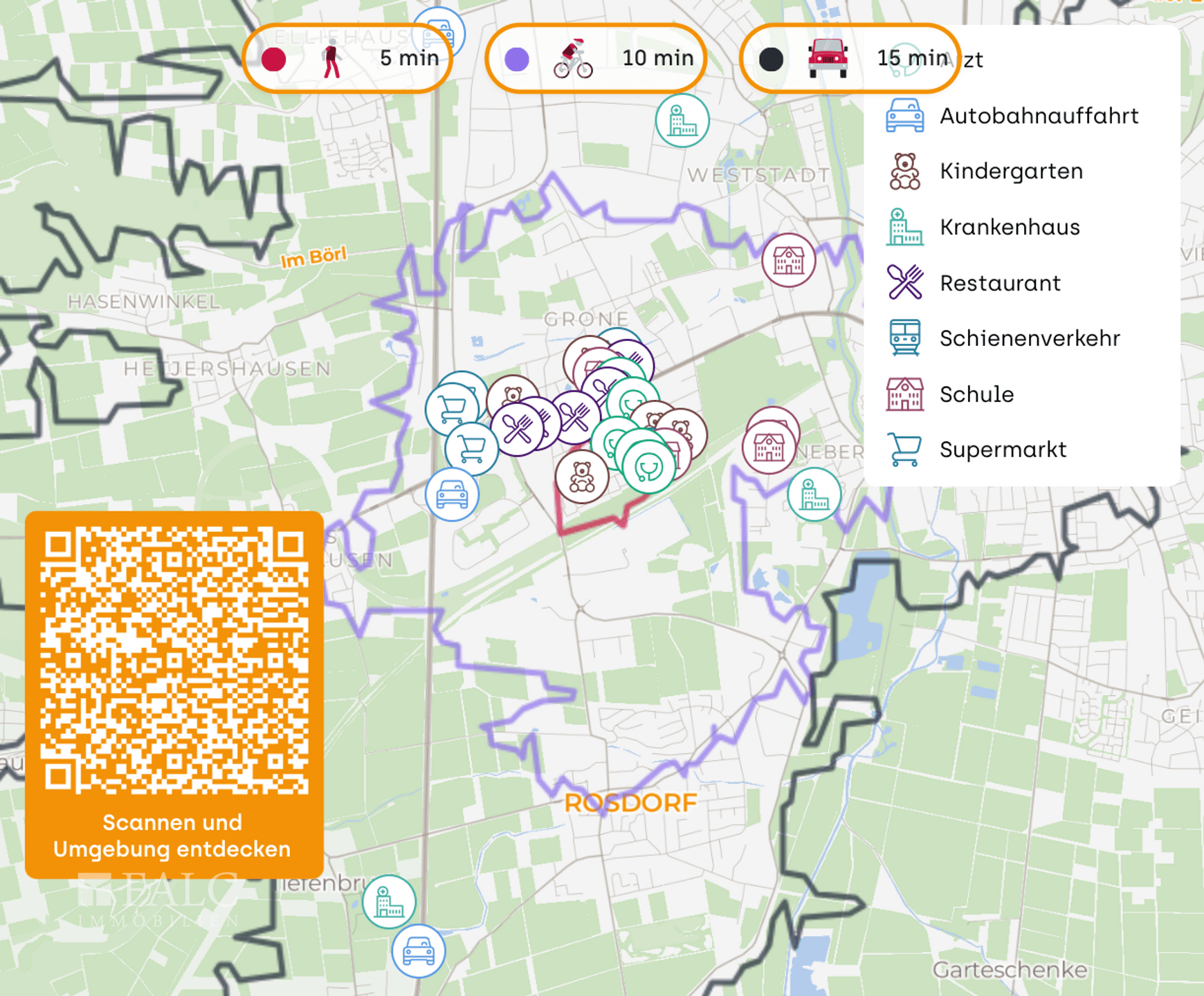1204x996 pixels.
Task: Click the '5 min' text
Action: (410, 58)
